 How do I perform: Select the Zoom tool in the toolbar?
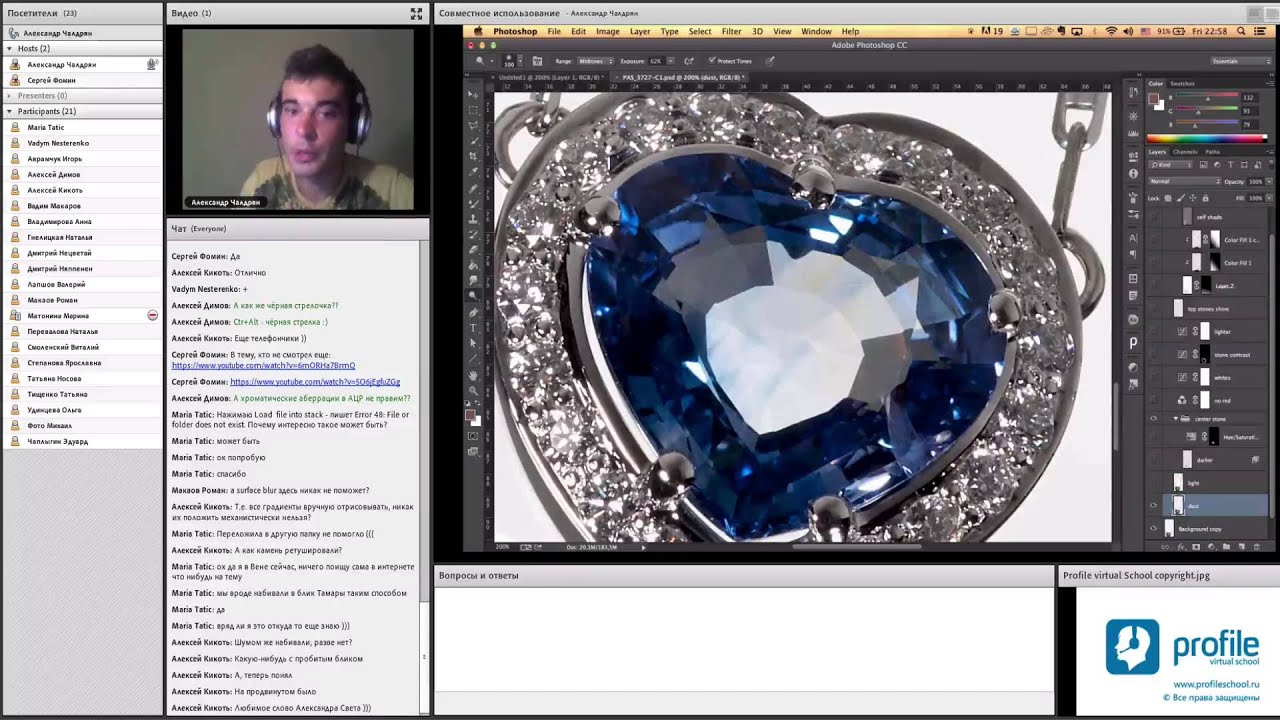pos(473,390)
